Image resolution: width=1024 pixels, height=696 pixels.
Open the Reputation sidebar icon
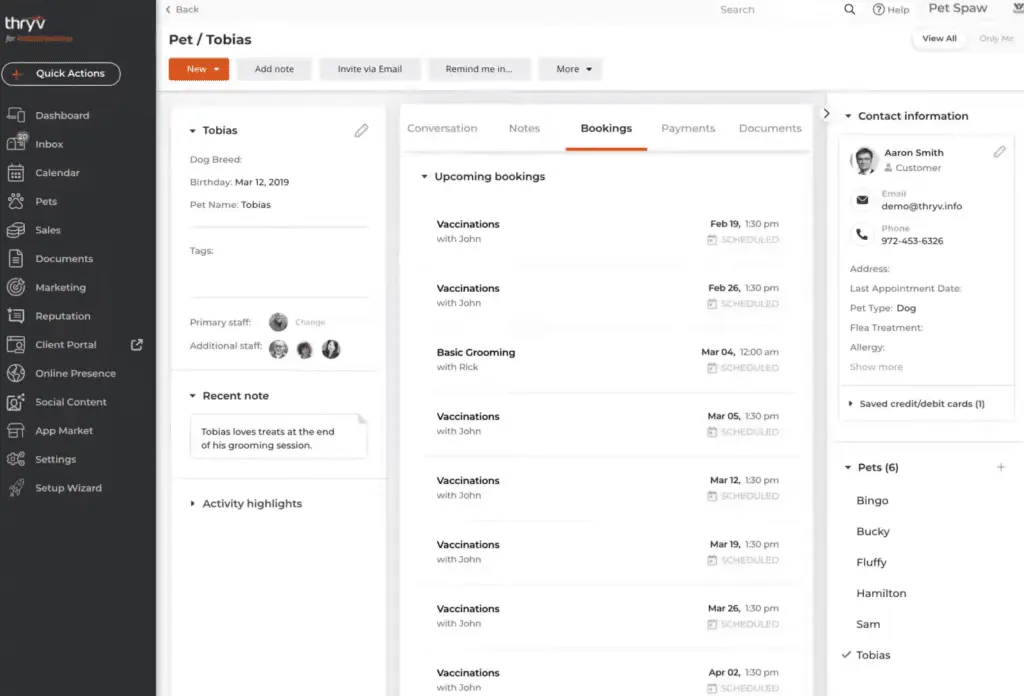tap(16, 316)
